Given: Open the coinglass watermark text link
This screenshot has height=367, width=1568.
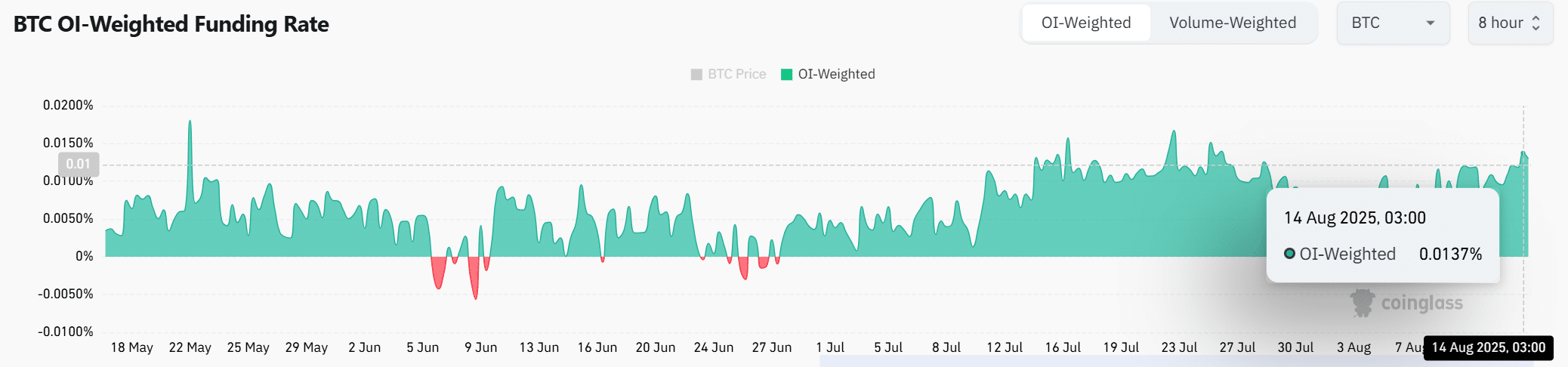Looking at the screenshot, I should tap(1421, 303).
